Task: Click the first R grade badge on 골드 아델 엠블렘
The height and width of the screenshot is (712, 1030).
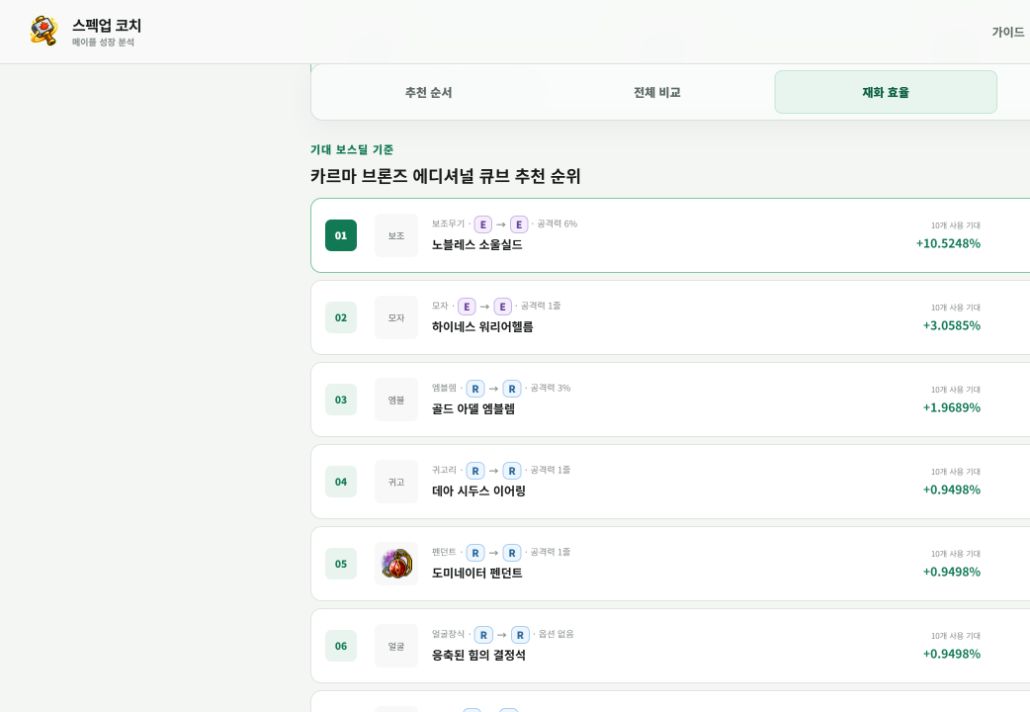Action: pyautogui.click(x=475, y=389)
